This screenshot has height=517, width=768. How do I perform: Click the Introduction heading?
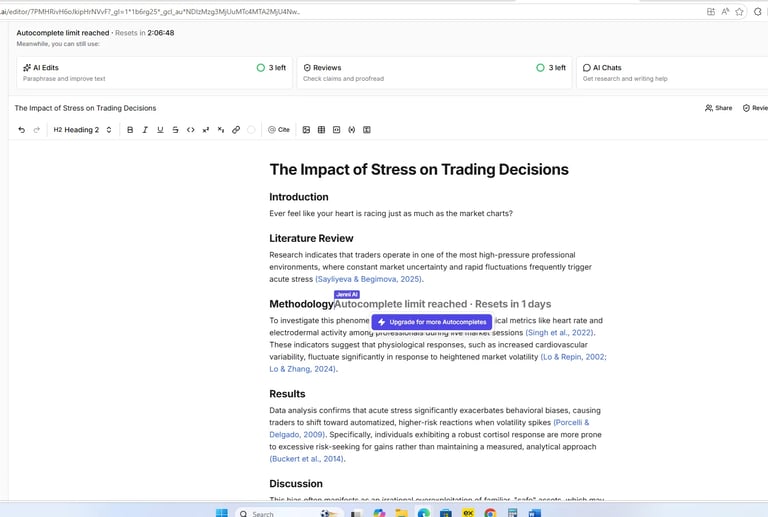click(x=299, y=197)
